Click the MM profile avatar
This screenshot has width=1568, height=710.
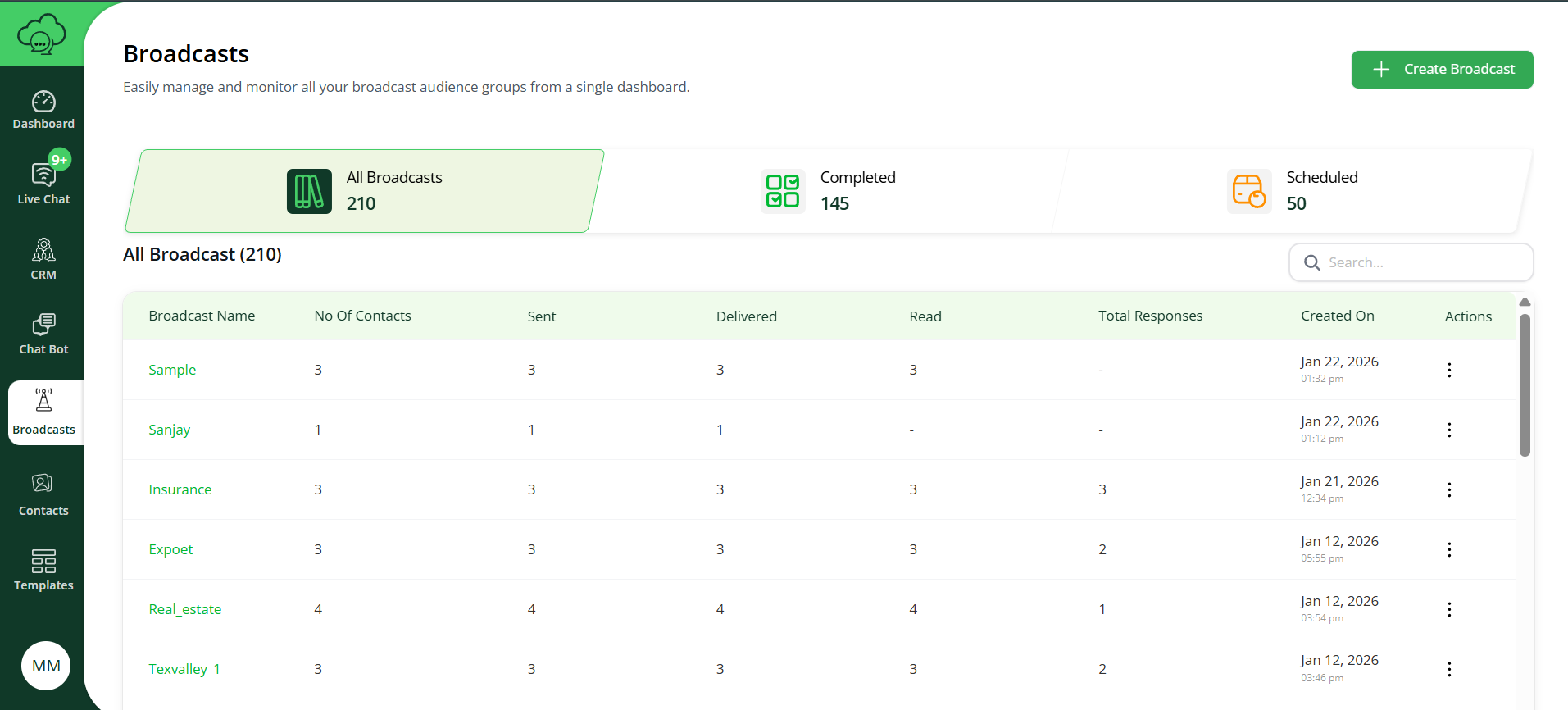click(46, 666)
